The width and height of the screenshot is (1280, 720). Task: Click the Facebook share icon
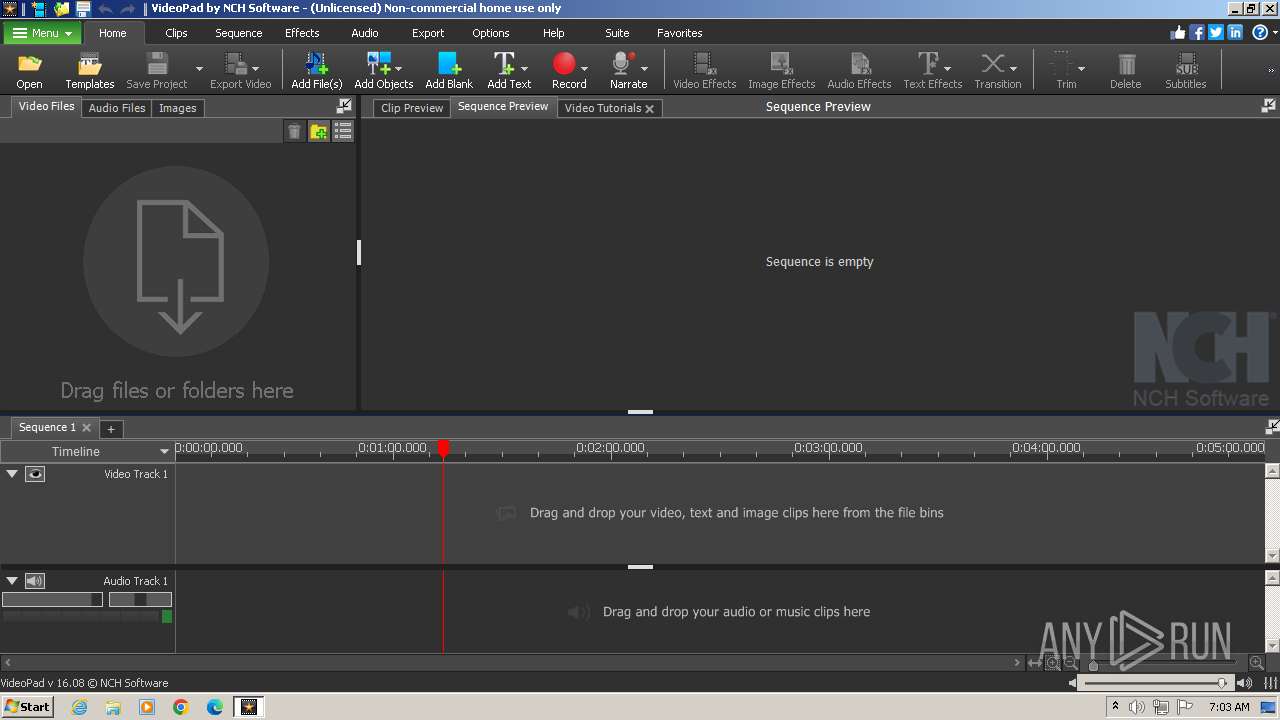point(1197,32)
